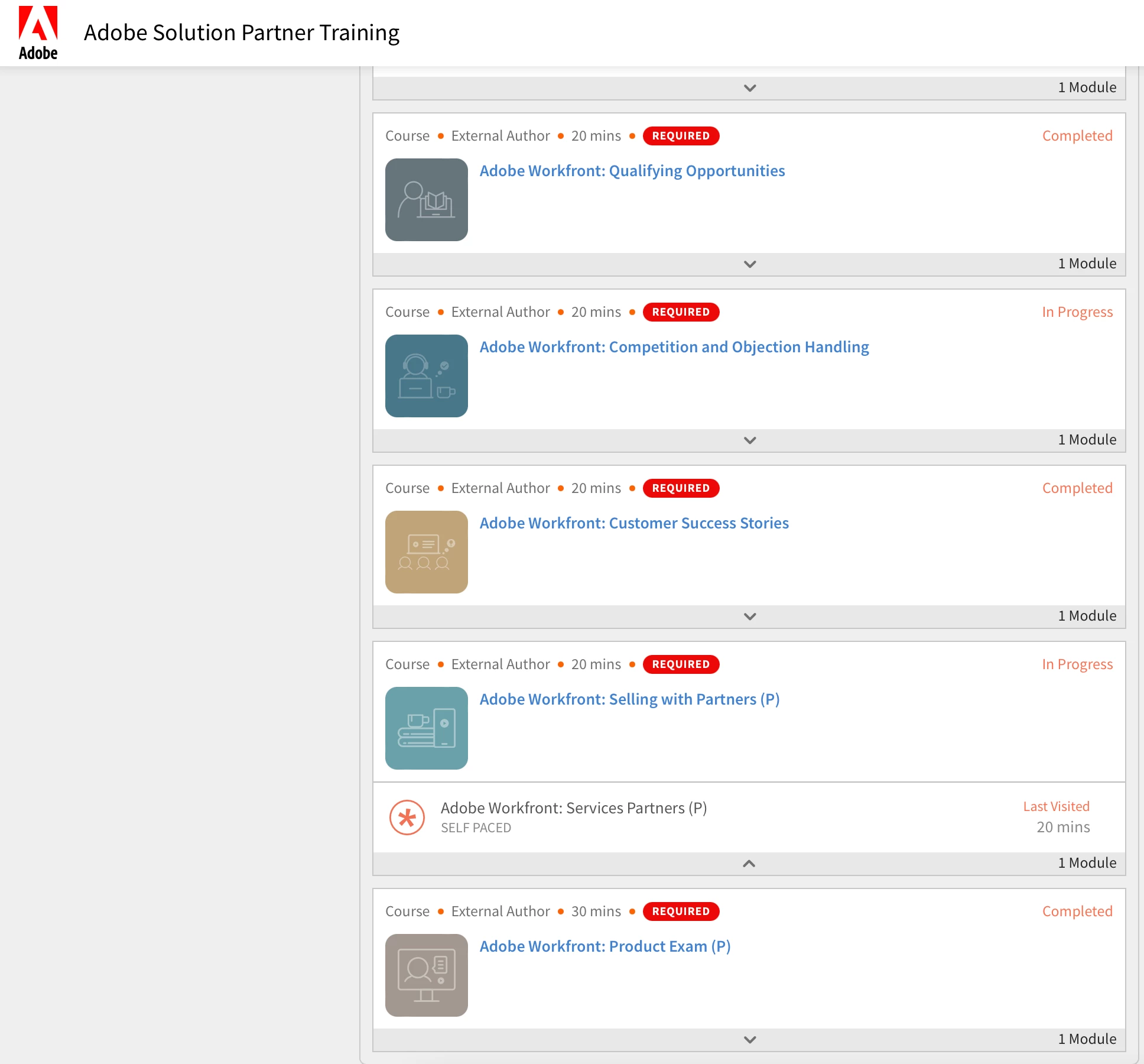Click the Adobe Solution Partner Training title
Viewport: 1144px width, 1064px height.
pyautogui.click(x=241, y=33)
